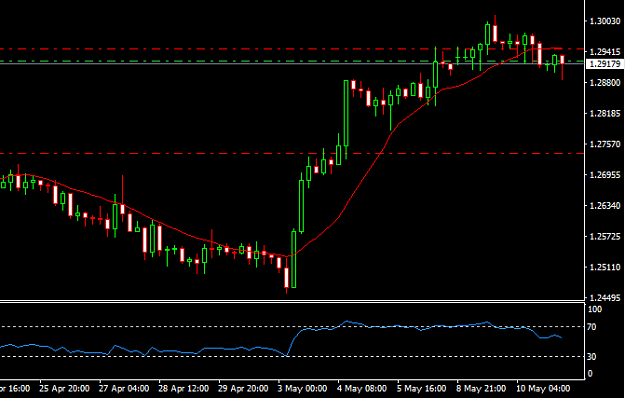Click the 5 May 16:00 time label
The image size is (625, 398).
tap(422, 388)
